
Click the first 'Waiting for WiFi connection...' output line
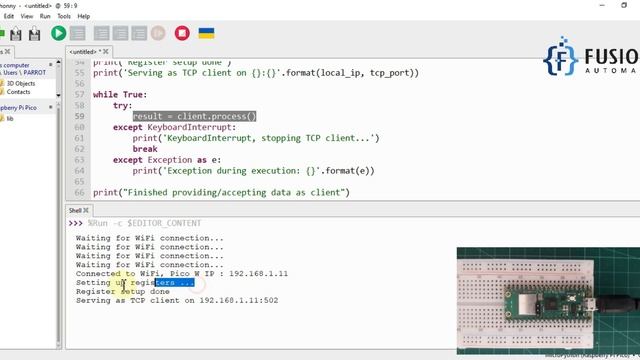pyautogui.click(x=149, y=238)
